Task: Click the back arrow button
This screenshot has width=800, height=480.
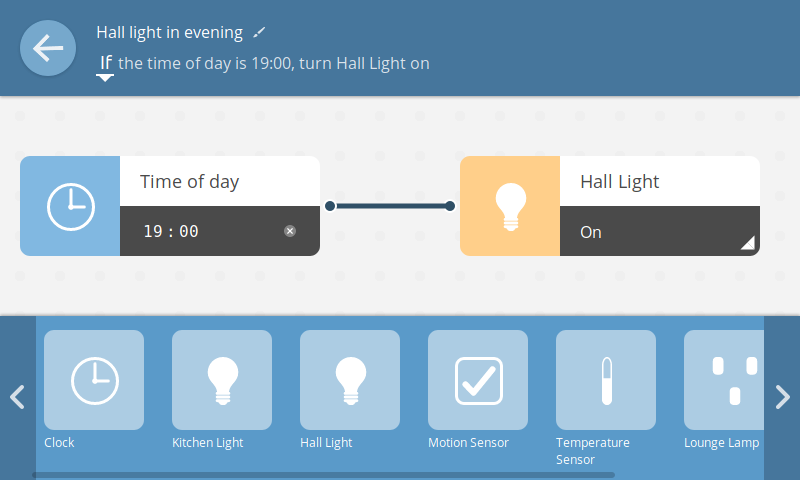Action: point(48,48)
